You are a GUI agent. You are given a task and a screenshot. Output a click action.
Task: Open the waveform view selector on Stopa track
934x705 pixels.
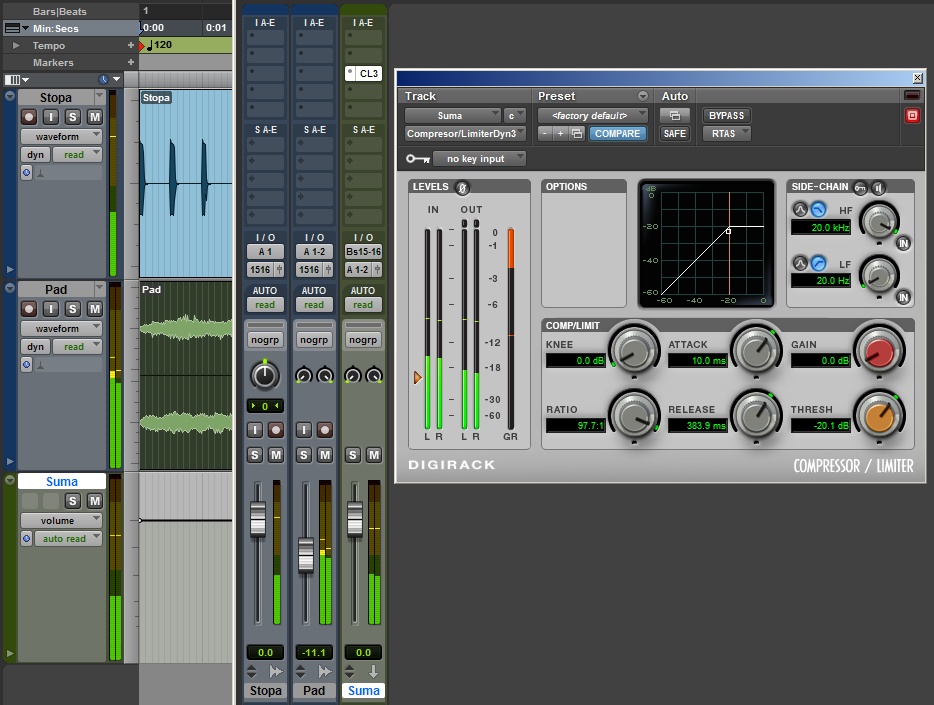pyautogui.click(x=62, y=136)
